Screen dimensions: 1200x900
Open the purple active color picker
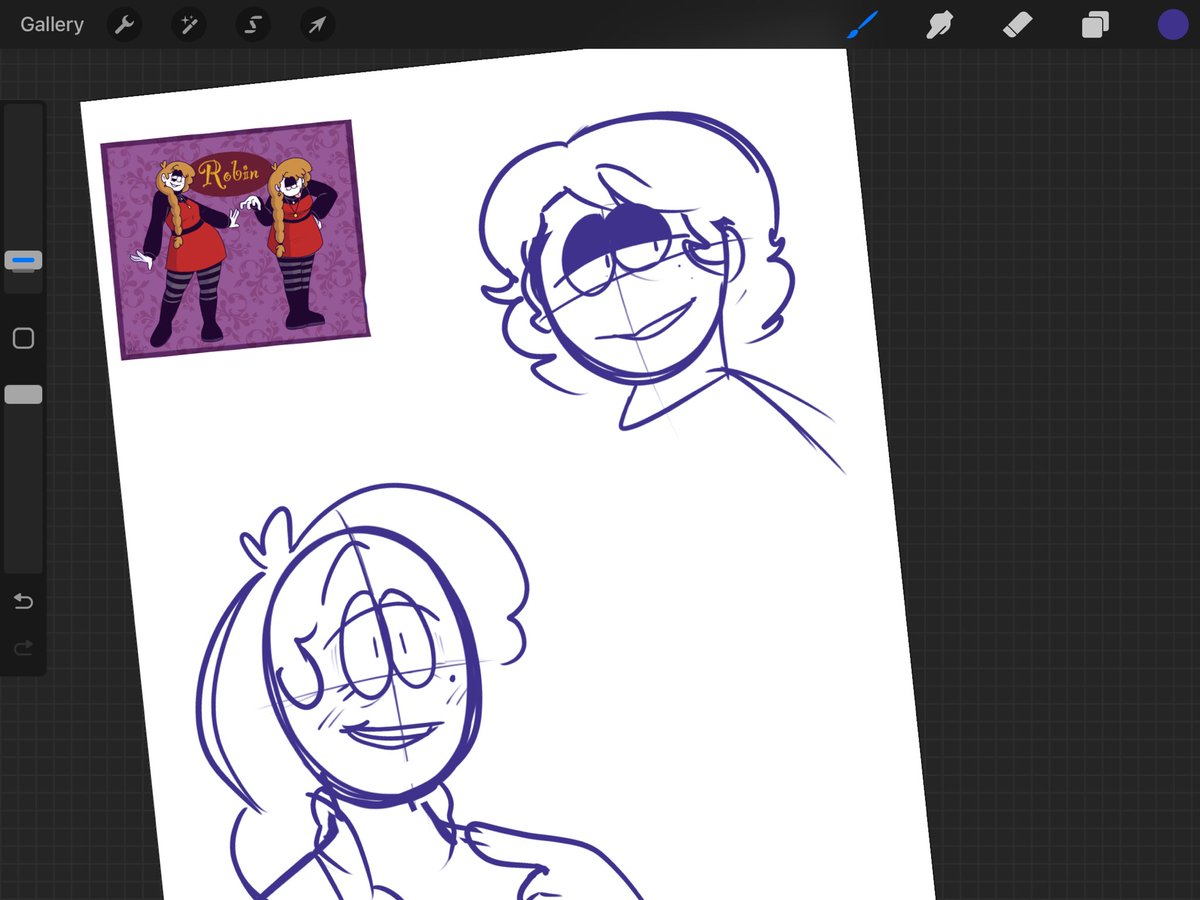tap(1173, 25)
